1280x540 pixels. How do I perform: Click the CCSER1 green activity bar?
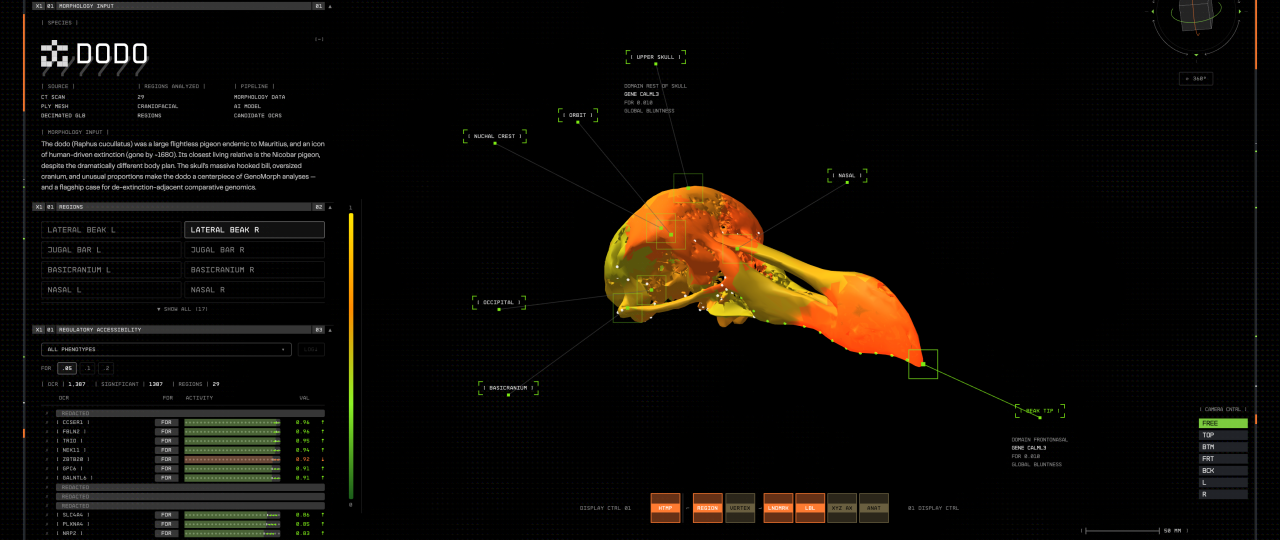click(x=232, y=422)
